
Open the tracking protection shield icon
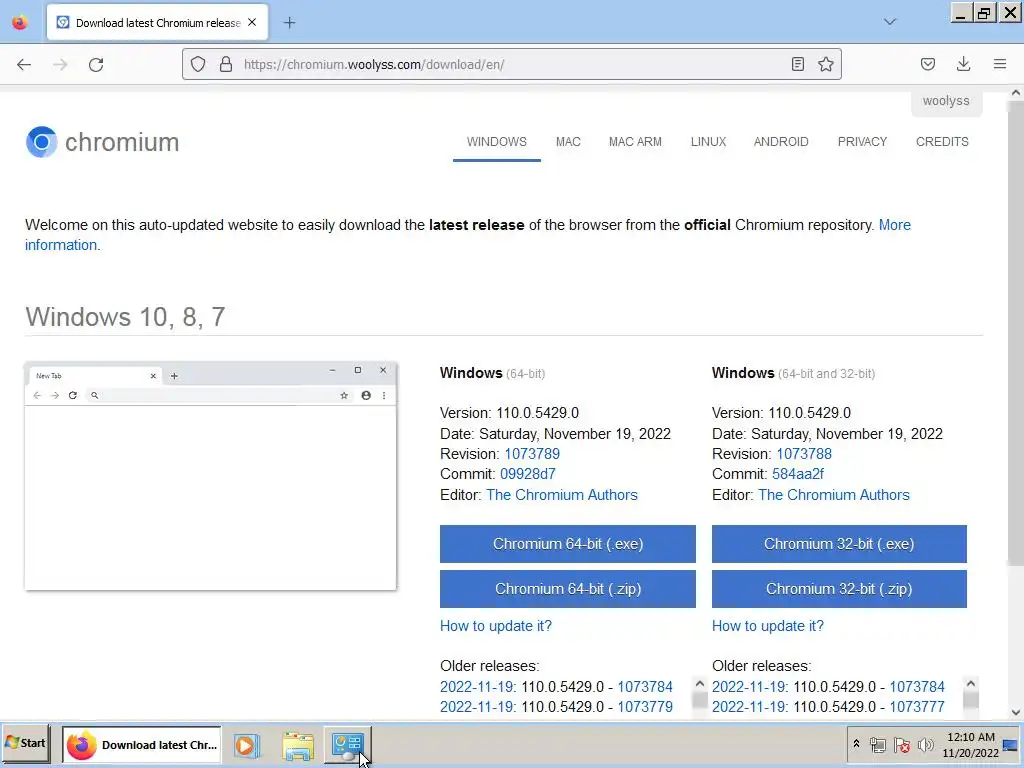(198, 64)
